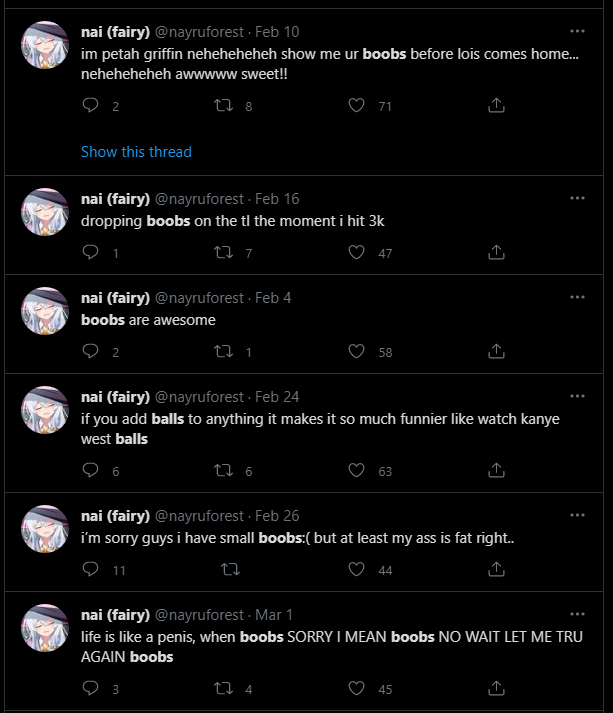Open the Feb 26 tweet timestamp link
613x713 pixels.
point(277,515)
